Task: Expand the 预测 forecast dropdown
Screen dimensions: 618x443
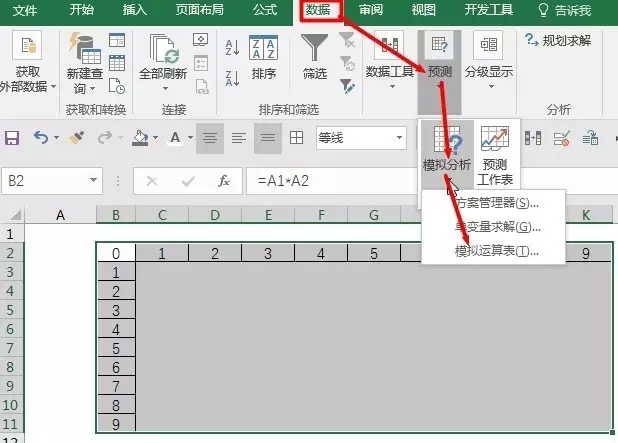Action: (439, 60)
